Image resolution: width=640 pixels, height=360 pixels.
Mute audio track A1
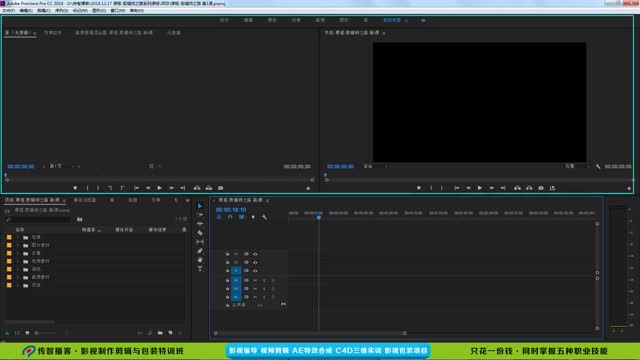[255, 280]
